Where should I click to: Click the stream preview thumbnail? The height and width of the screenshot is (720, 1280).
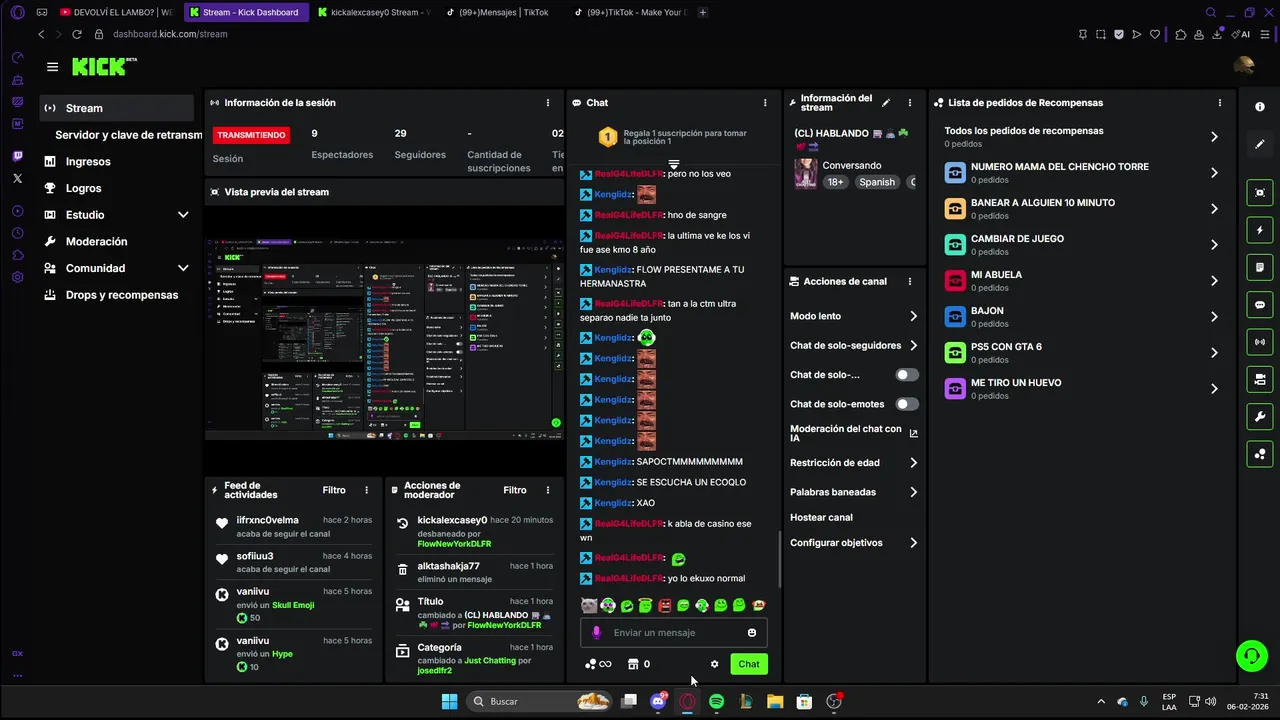[384, 339]
